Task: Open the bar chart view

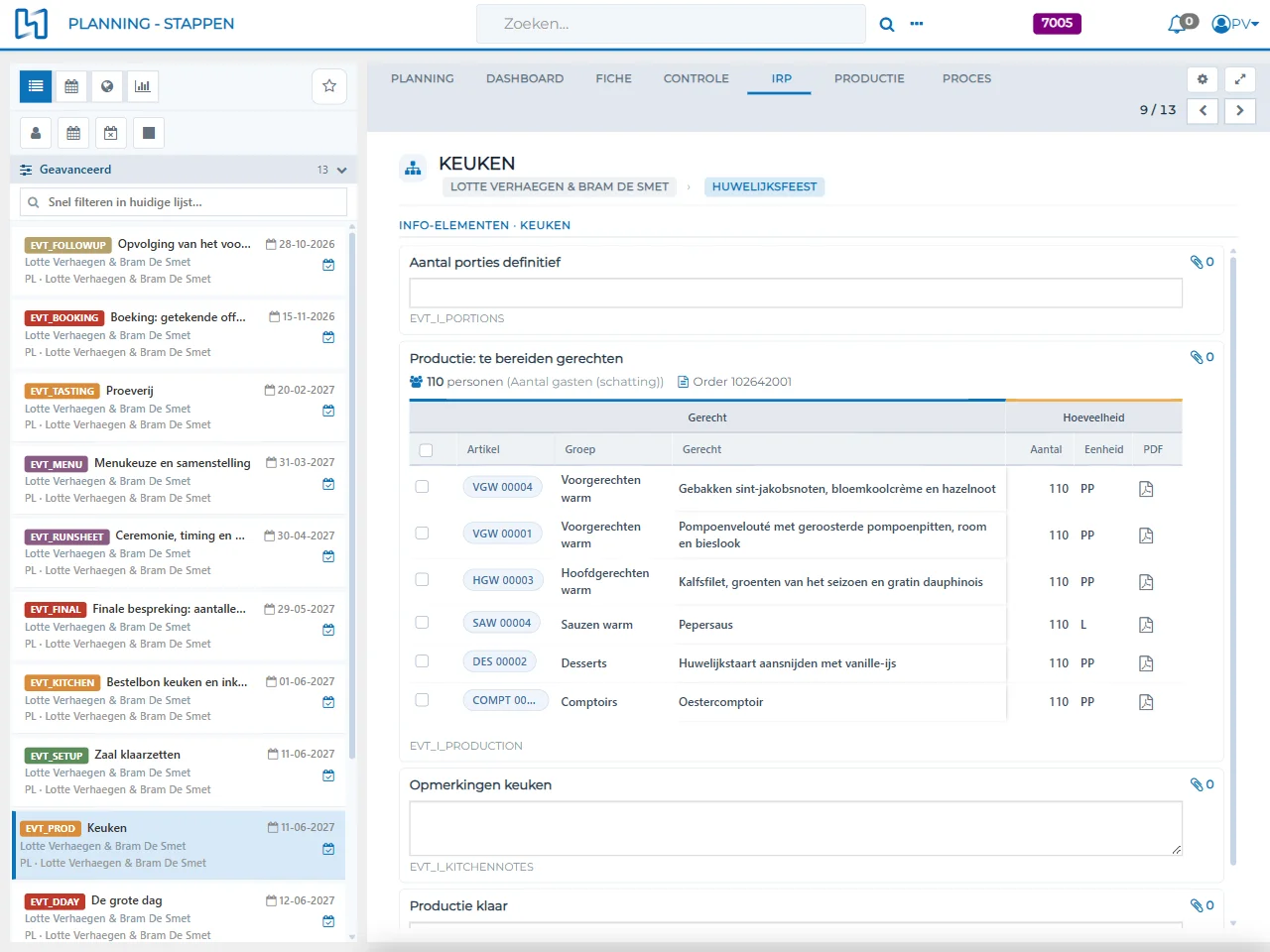Action: pos(143,86)
